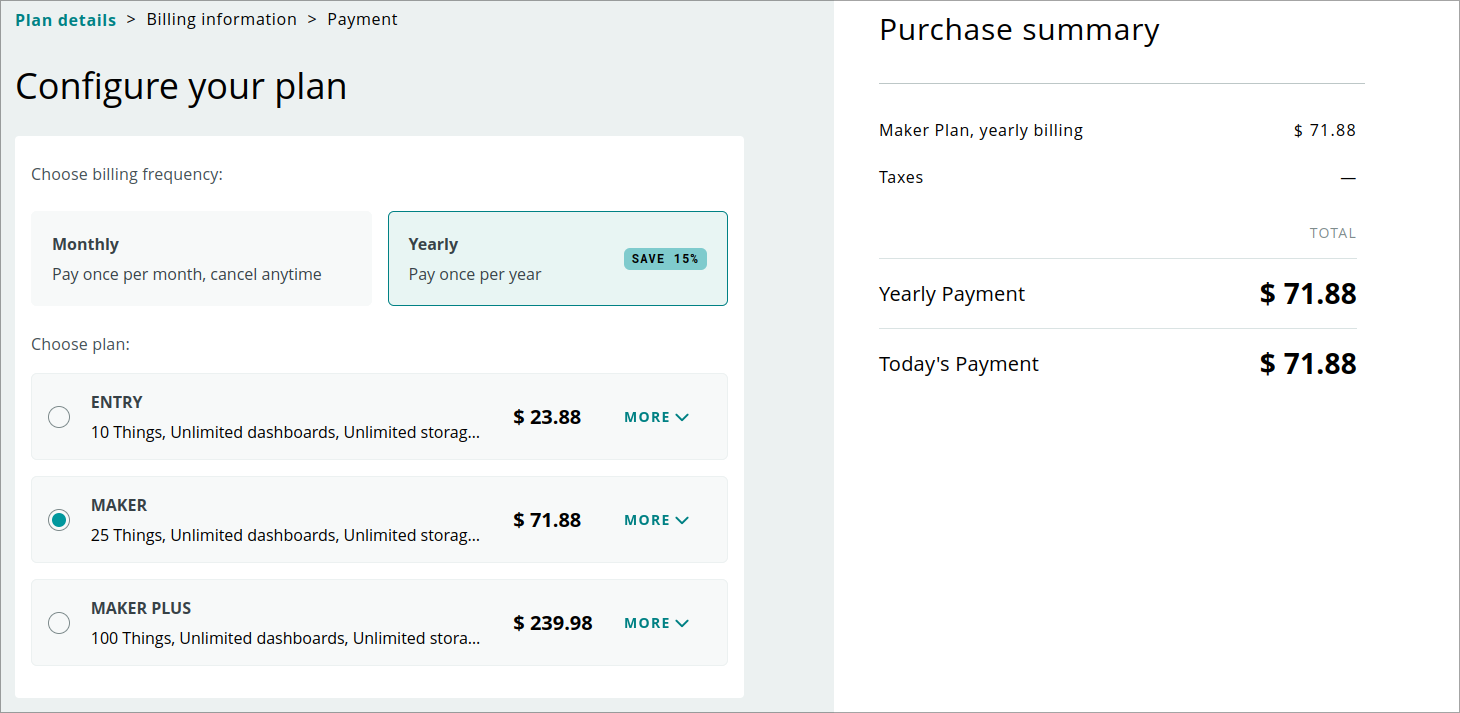Click the Entry plan $ 23.88 price
This screenshot has width=1460, height=713.
[547, 417]
